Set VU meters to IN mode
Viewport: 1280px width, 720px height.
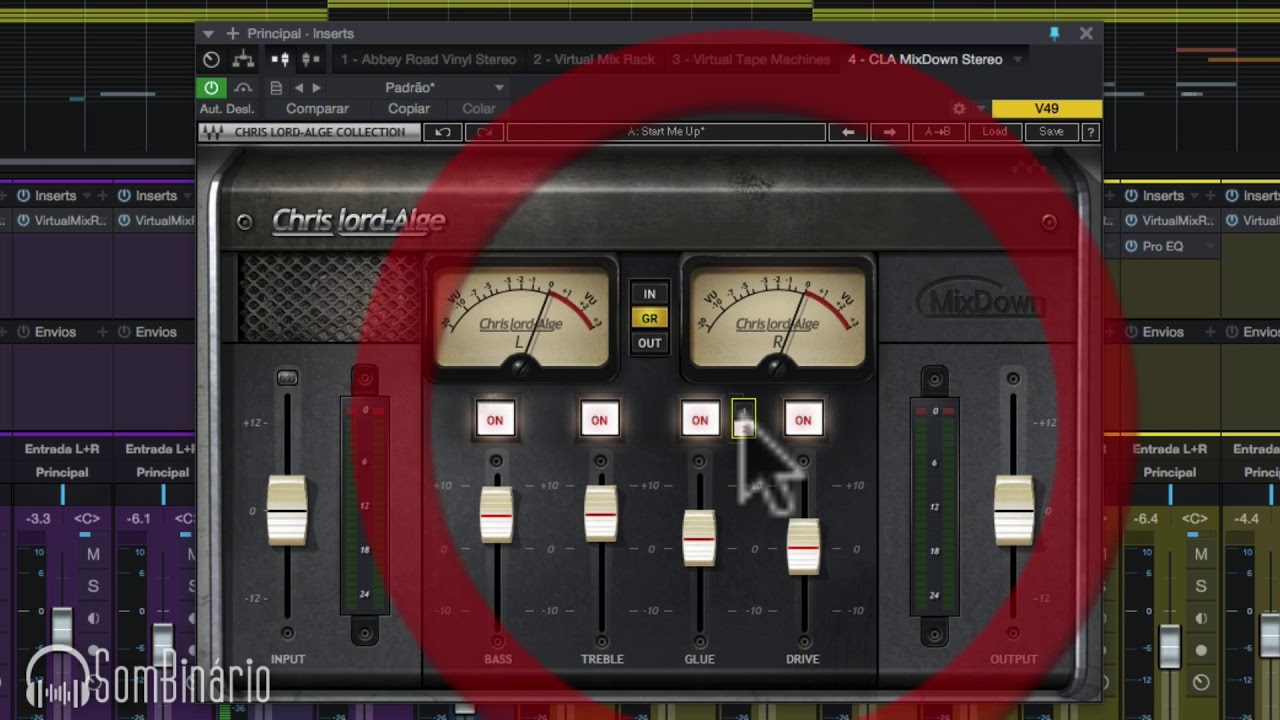tap(649, 294)
